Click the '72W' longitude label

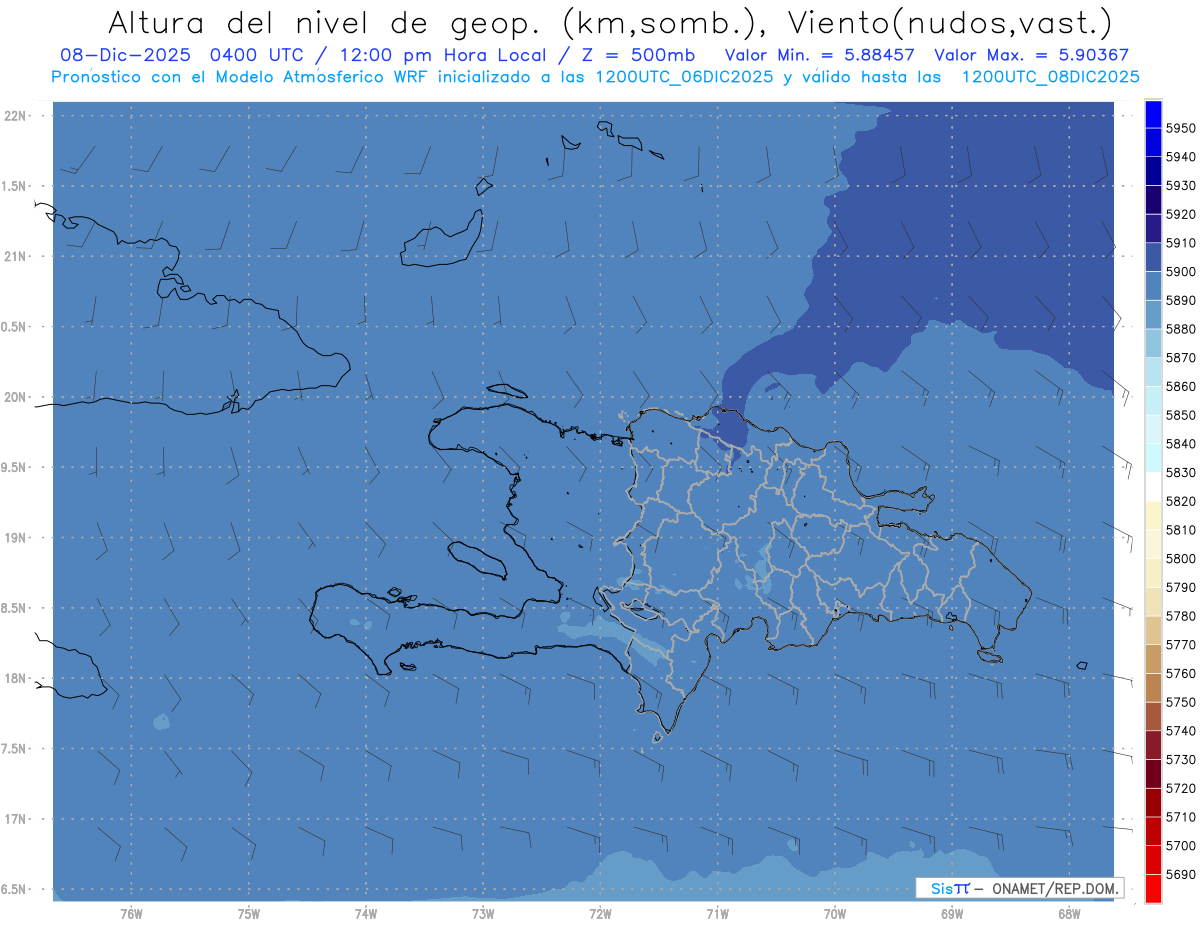click(600, 913)
